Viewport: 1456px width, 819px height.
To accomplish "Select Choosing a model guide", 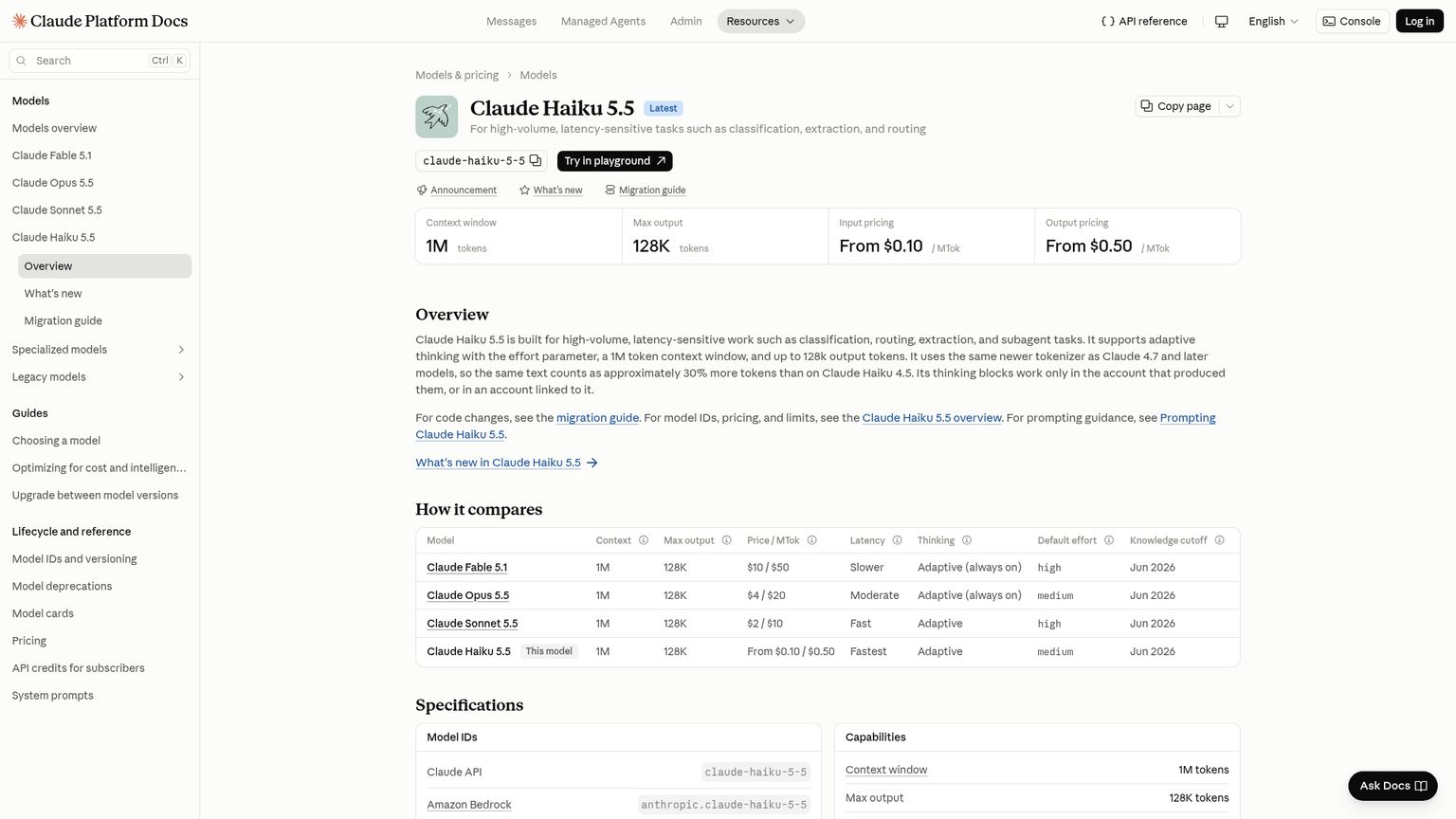I will click(x=57, y=441).
